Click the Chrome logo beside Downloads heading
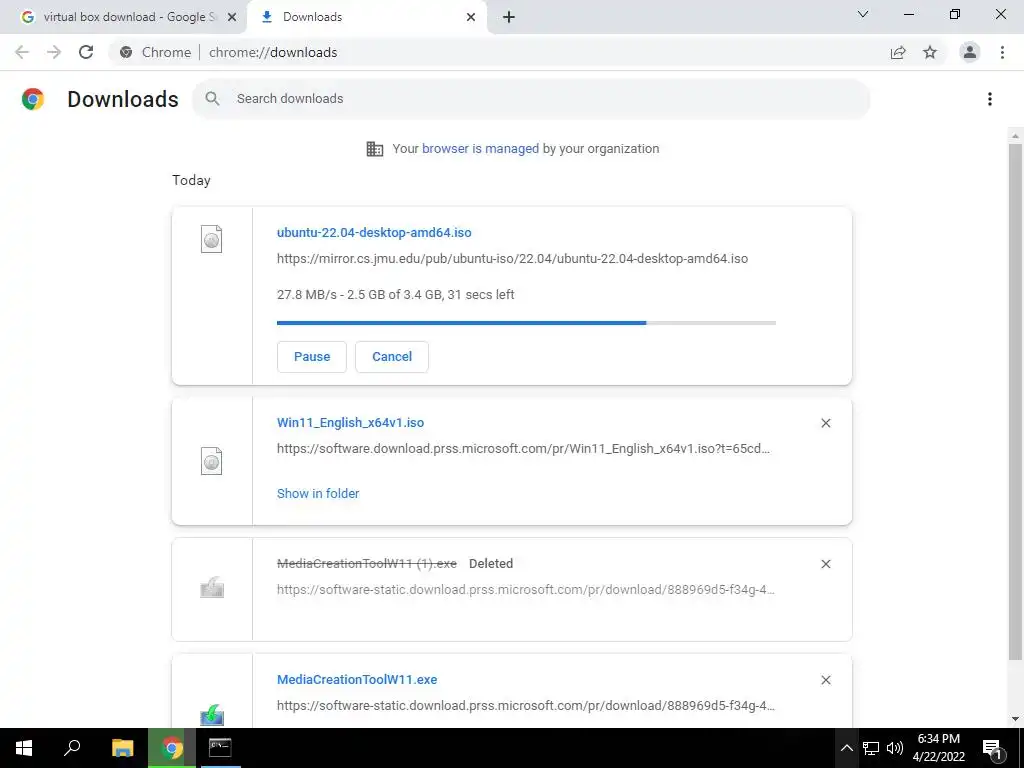 pos(33,99)
